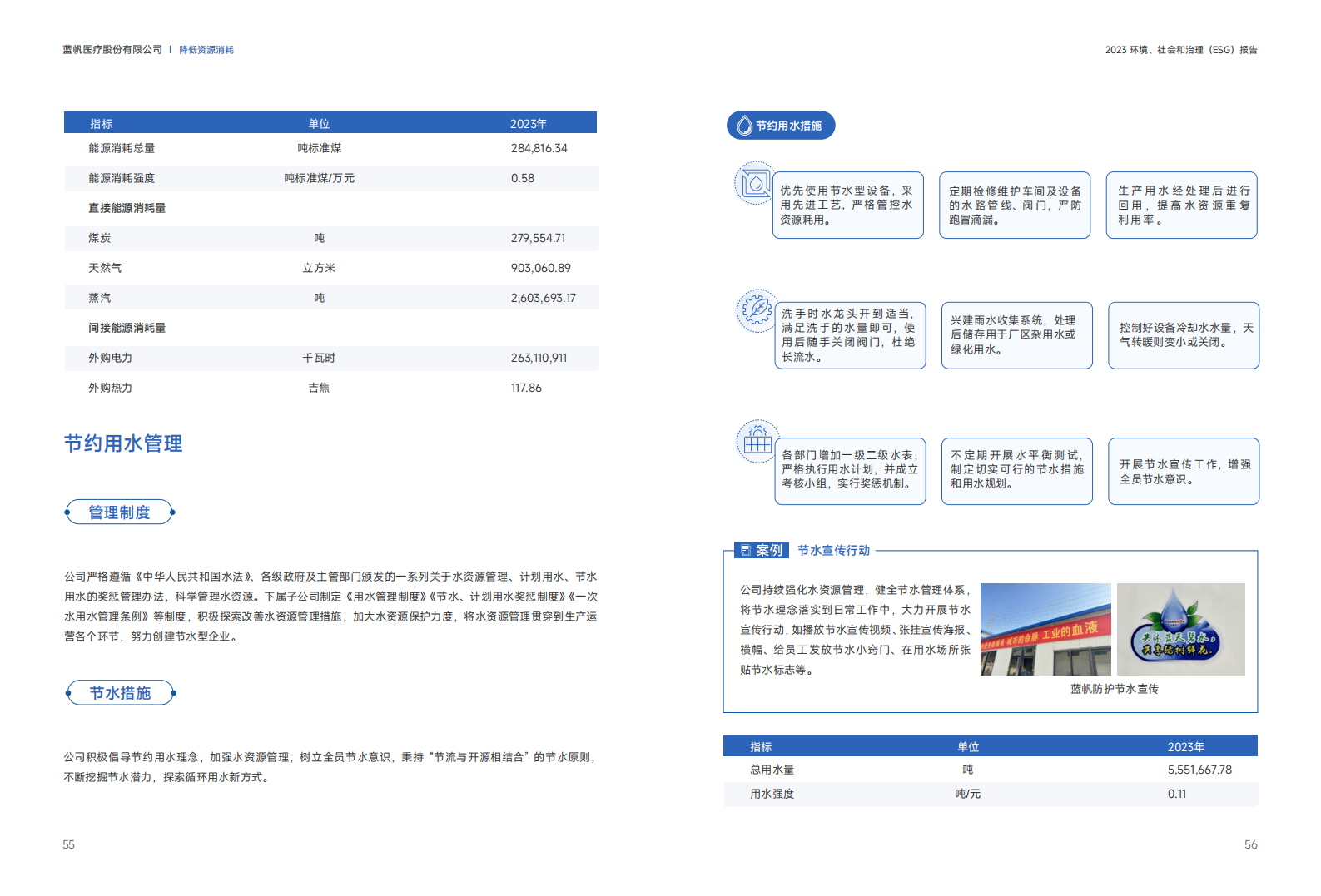
Task: Click the 降低资源消耗 header link
Action: click(206, 50)
